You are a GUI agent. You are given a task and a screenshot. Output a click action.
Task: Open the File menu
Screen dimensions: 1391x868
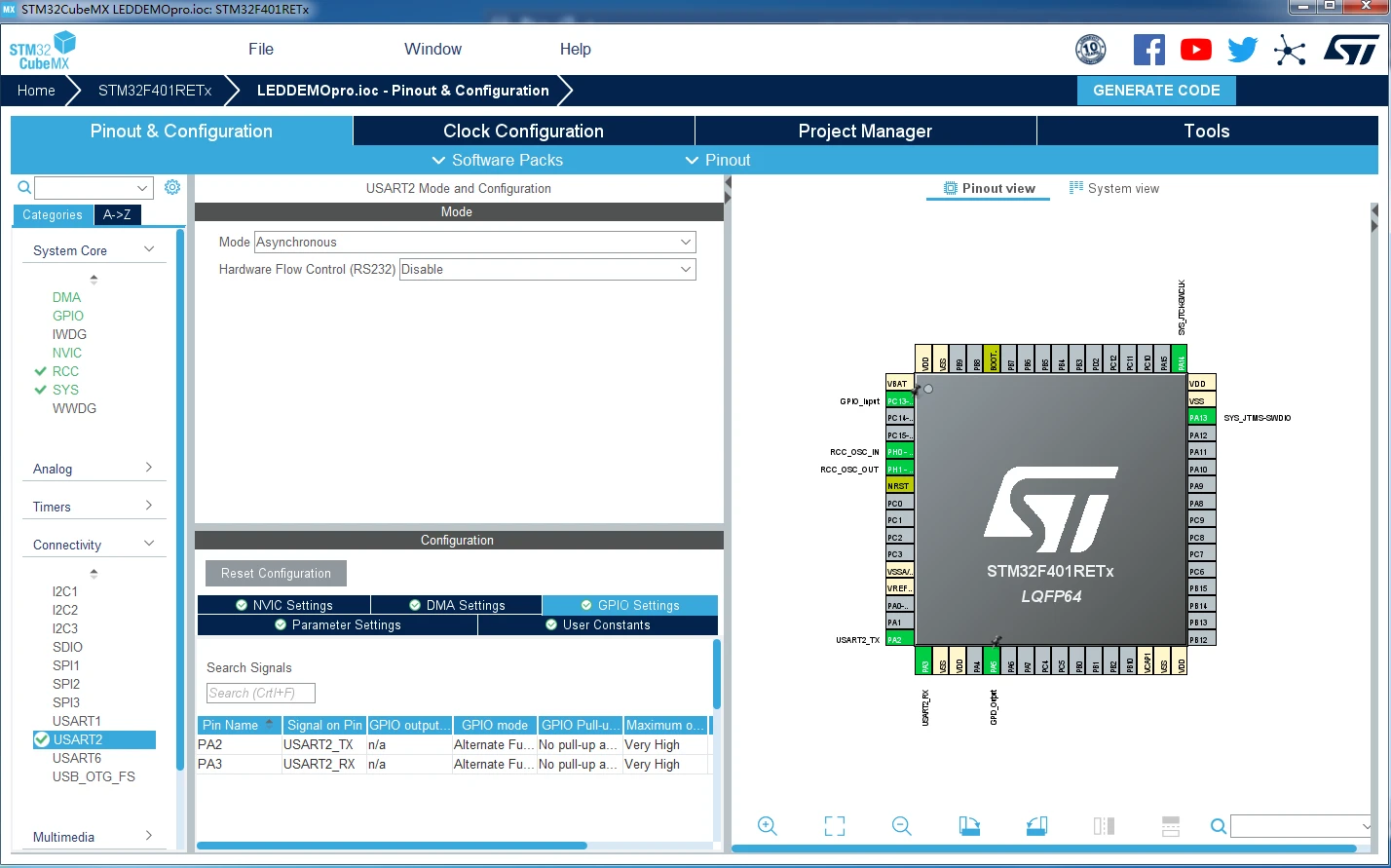coord(261,49)
